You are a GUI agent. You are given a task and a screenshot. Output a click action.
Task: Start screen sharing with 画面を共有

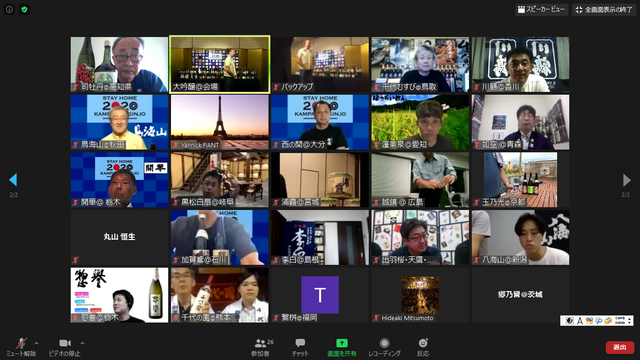342,347
